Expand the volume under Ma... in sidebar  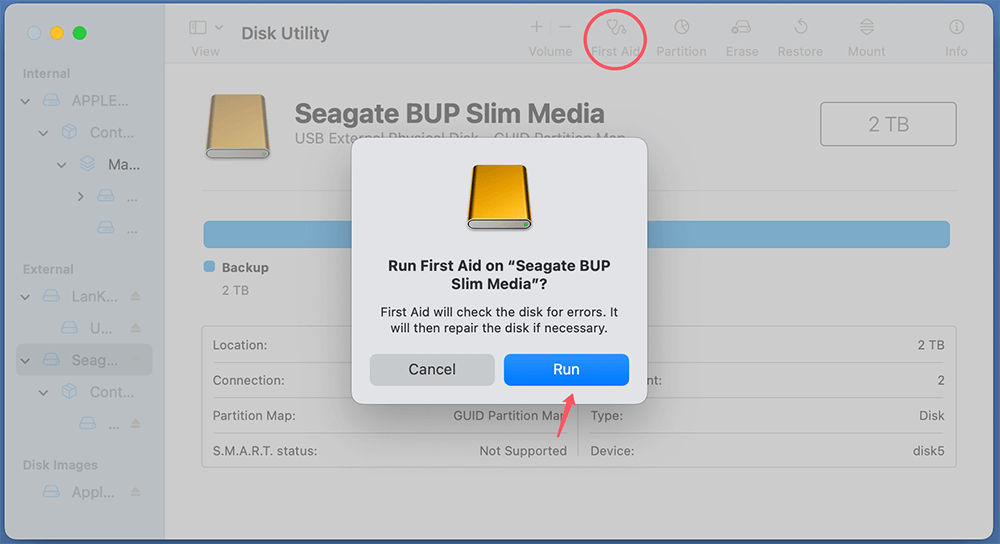[81, 197]
